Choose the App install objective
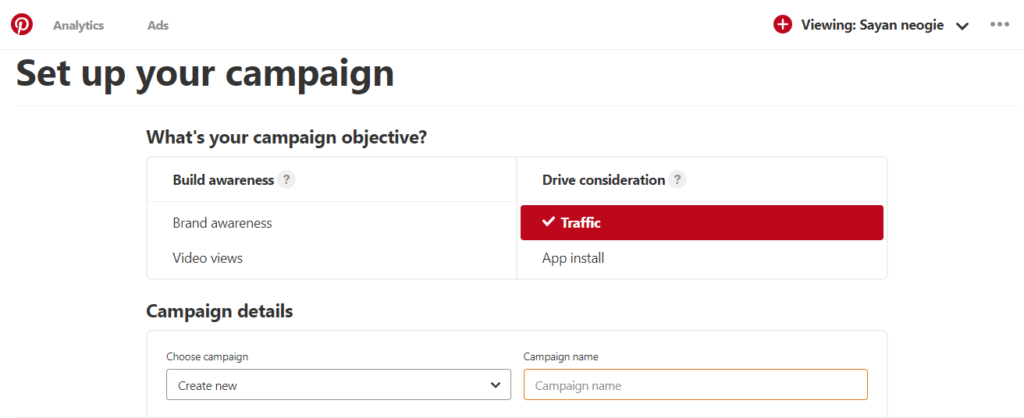The image size is (1024, 418). [573, 258]
